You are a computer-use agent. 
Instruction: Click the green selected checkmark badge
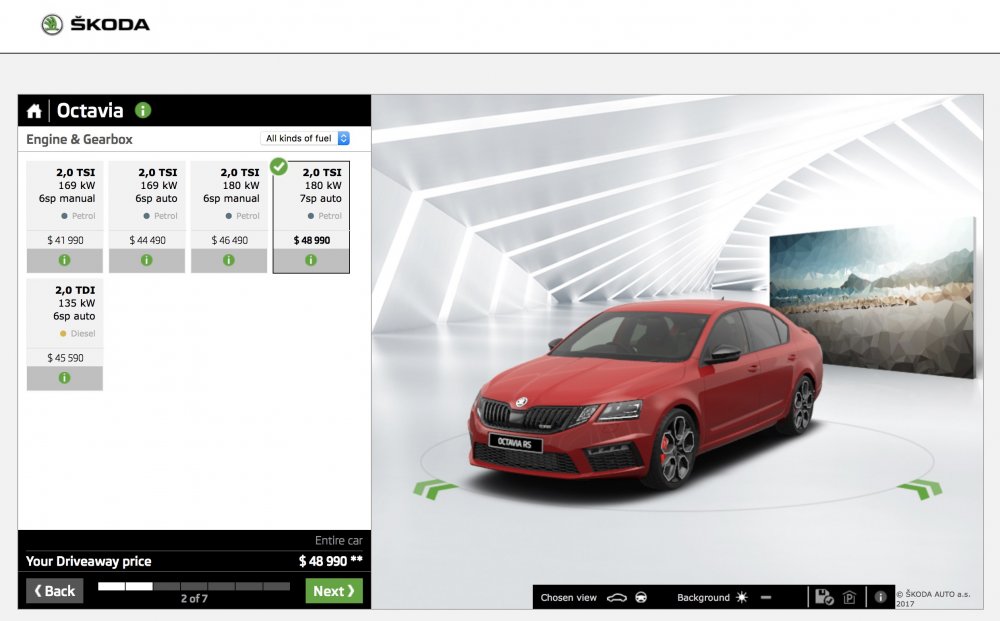(279, 166)
